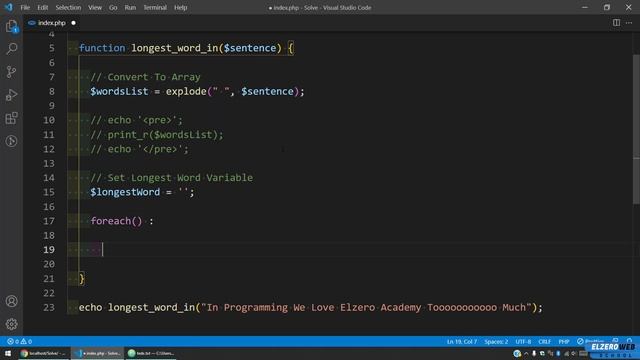The image size is (640, 360).
Task: Open the Edit menu
Action: 42,7
